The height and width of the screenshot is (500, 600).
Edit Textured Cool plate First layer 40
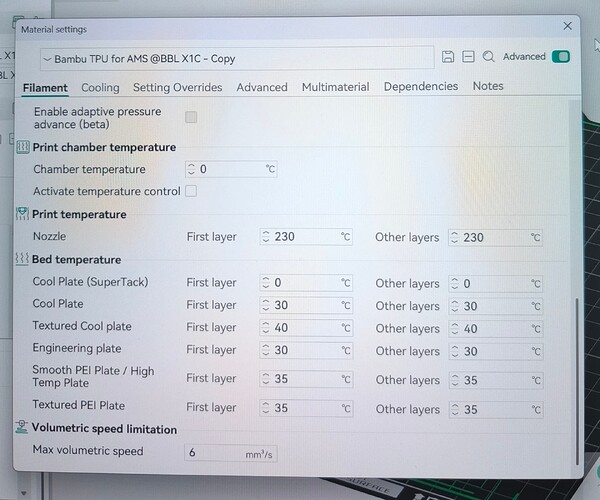306,328
